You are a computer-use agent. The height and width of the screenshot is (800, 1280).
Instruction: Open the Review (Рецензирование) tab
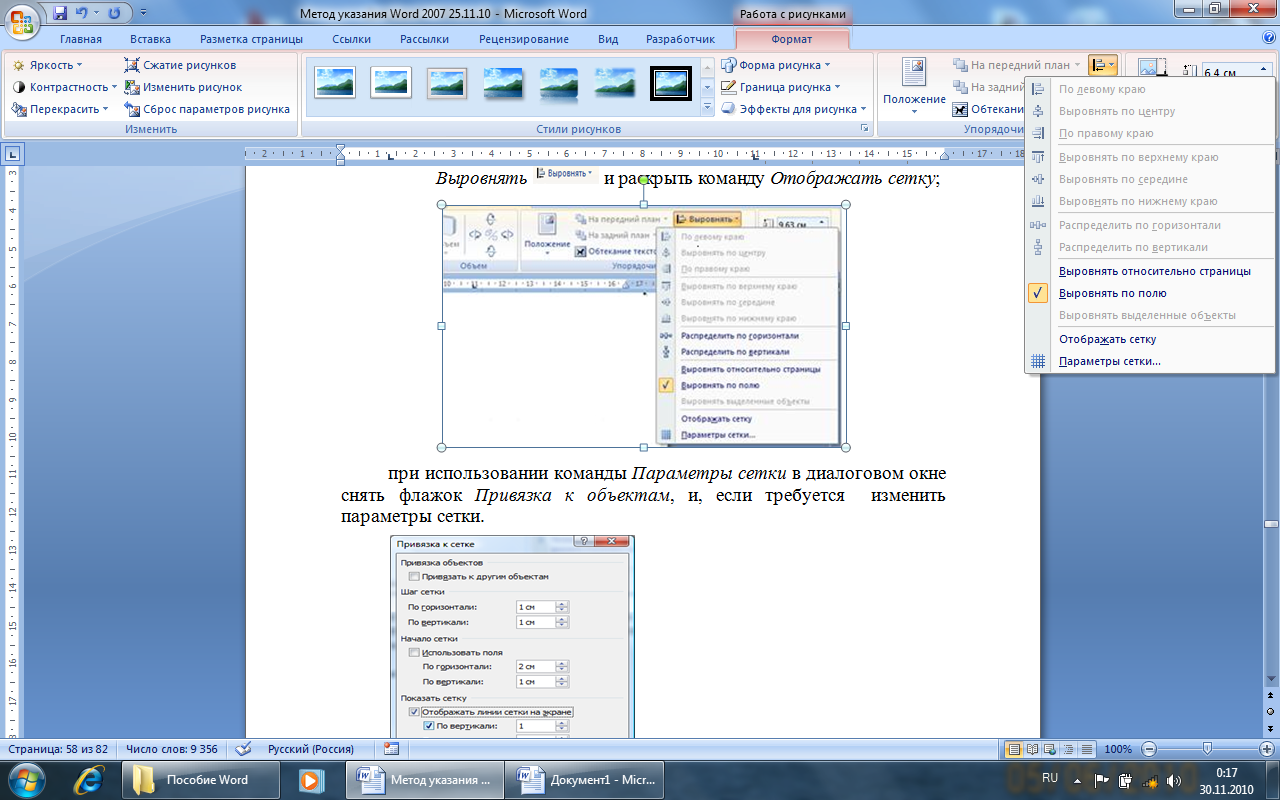point(524,39)
